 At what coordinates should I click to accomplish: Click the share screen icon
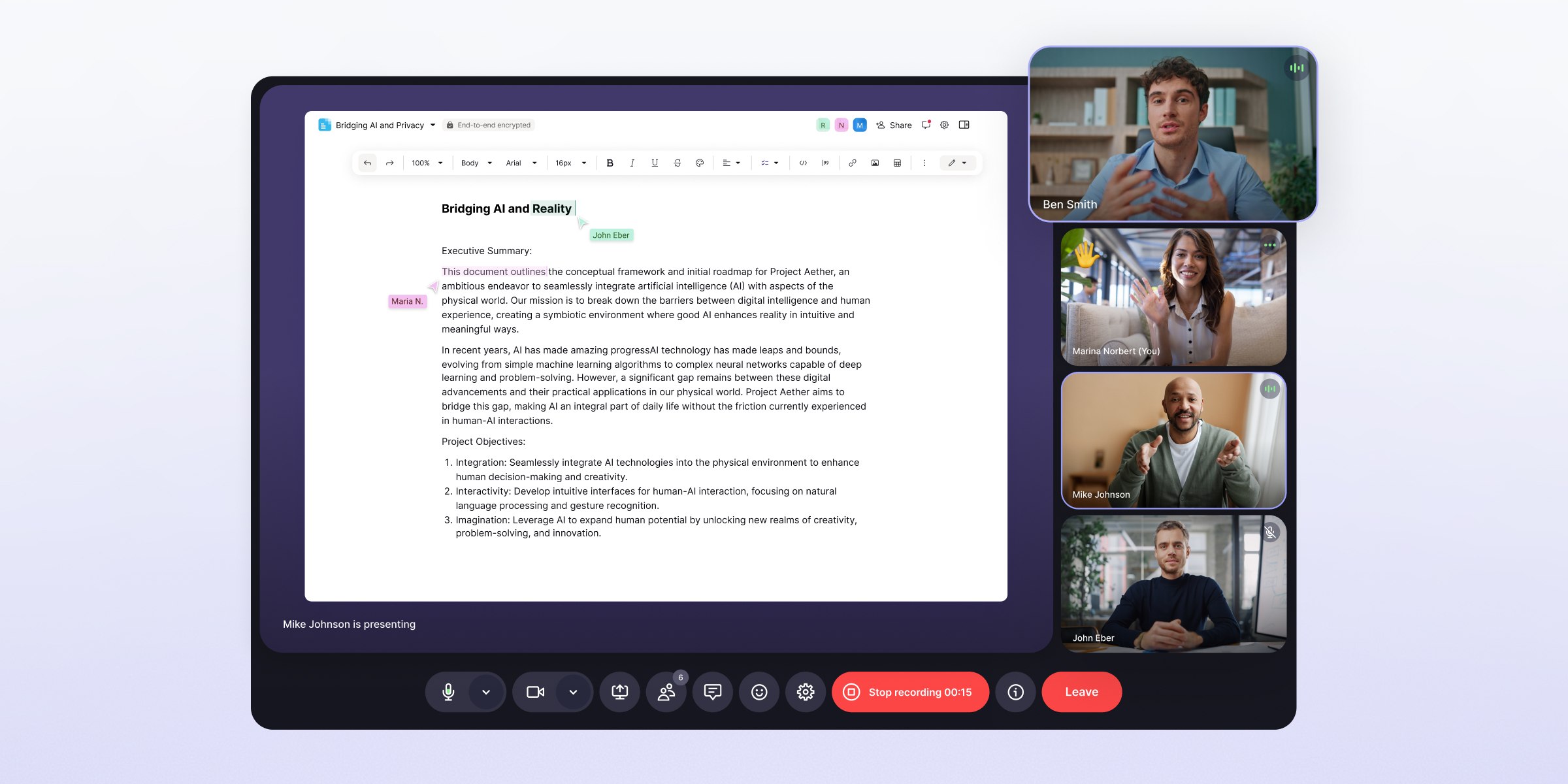[619, 692]
